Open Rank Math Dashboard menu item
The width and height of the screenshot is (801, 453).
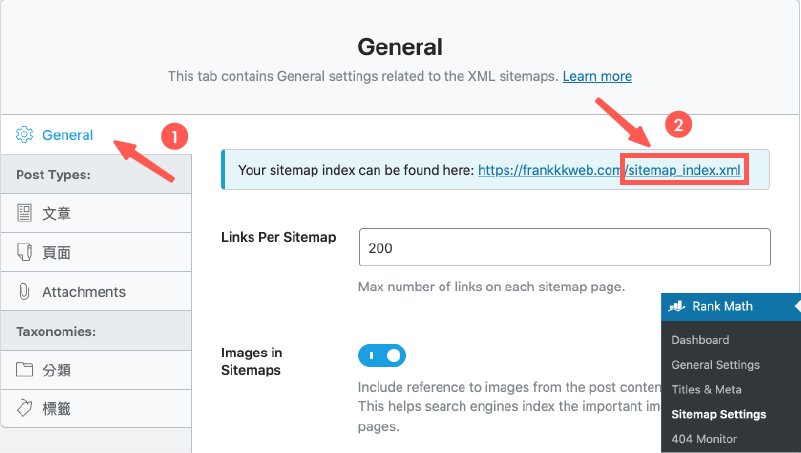coord(700,340)
